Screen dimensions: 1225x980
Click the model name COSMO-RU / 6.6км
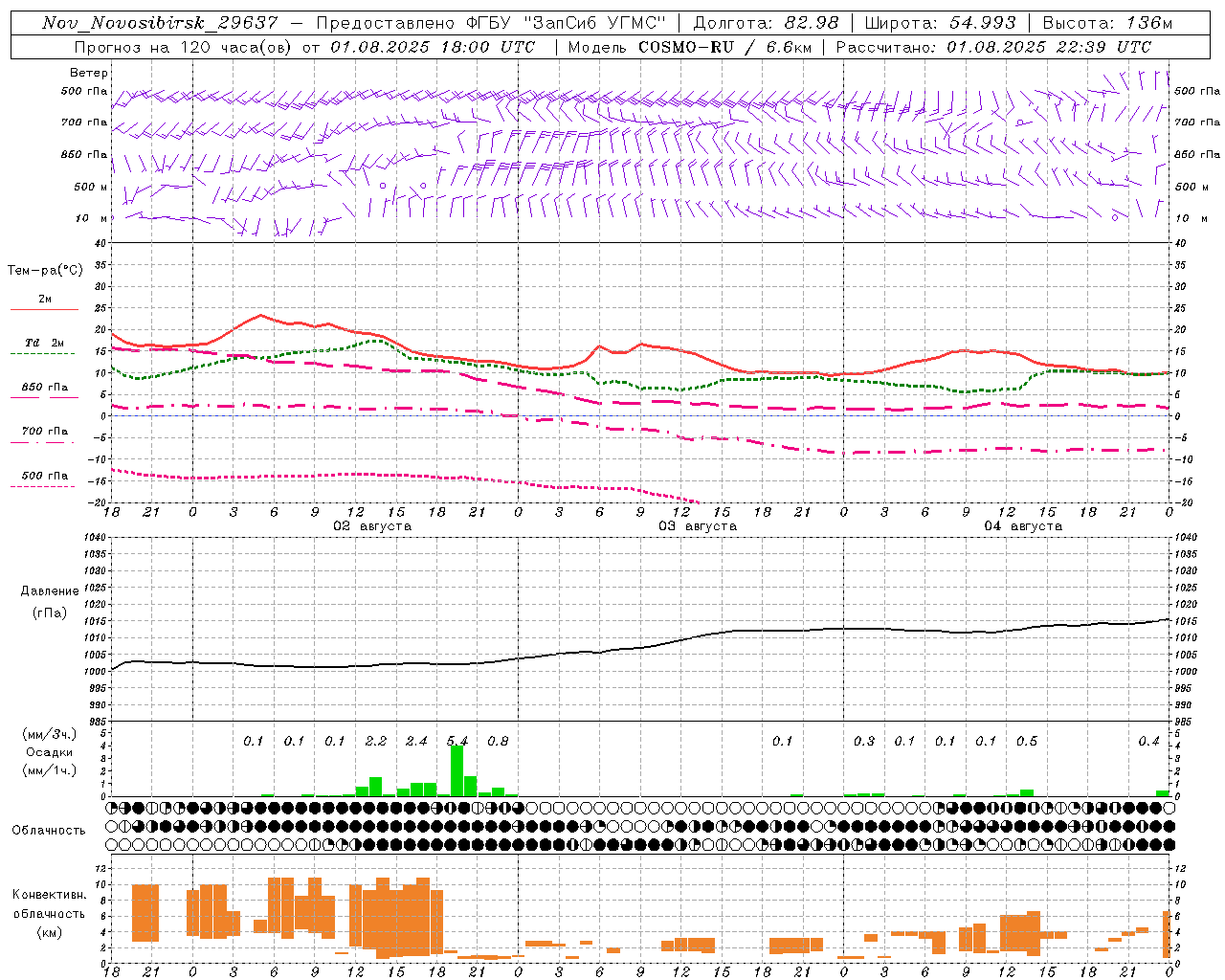pyautogui.click(x=726, y=47)
